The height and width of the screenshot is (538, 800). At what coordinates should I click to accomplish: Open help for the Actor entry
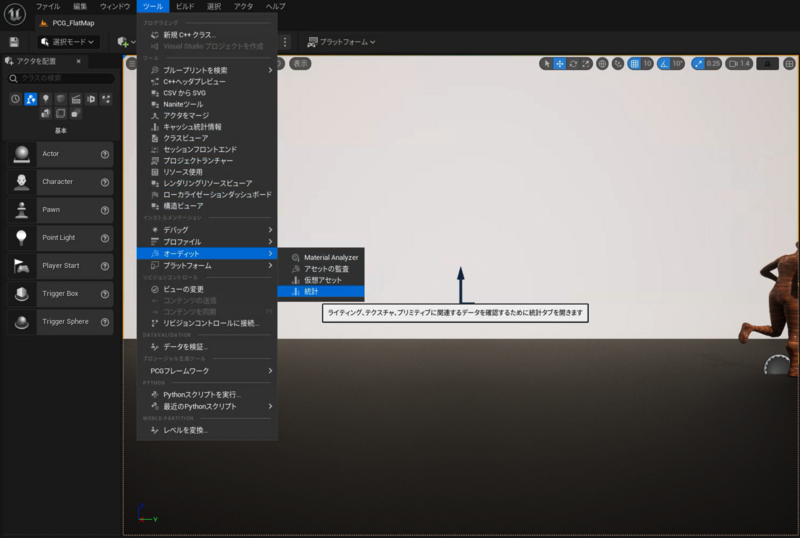(x=105, y=154)
